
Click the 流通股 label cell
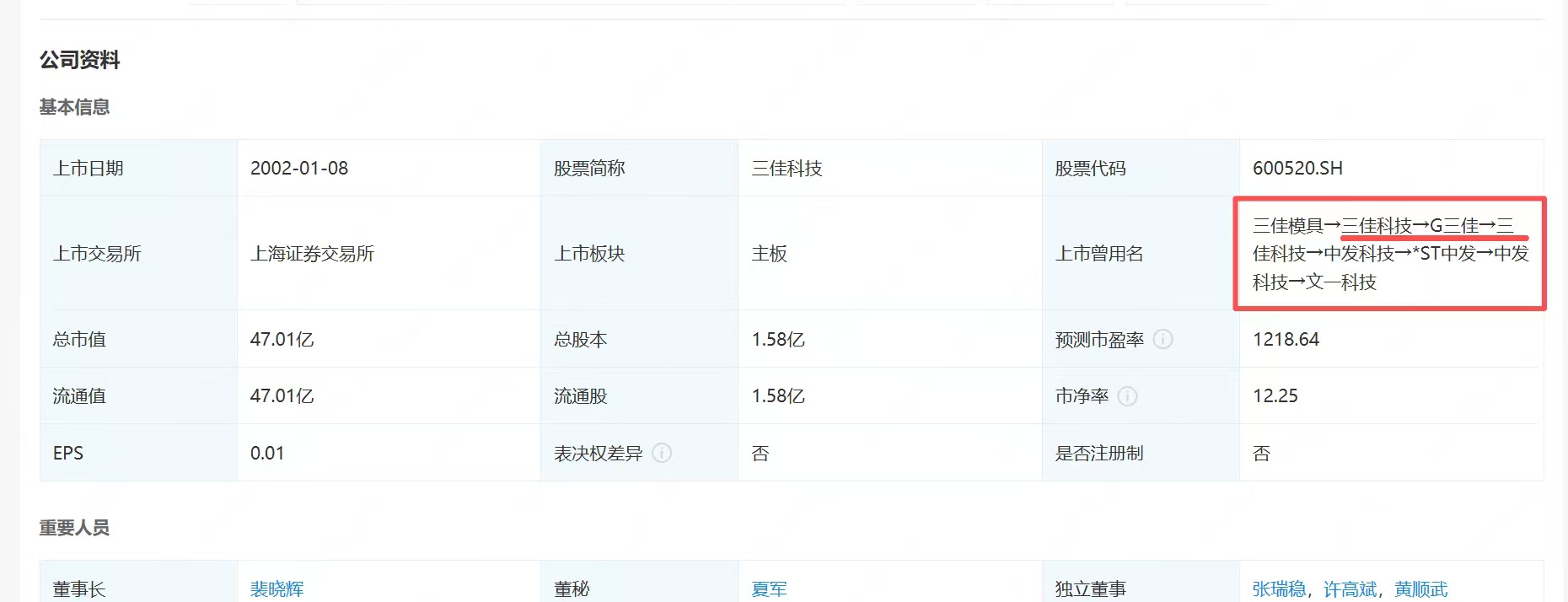[639, 396]
